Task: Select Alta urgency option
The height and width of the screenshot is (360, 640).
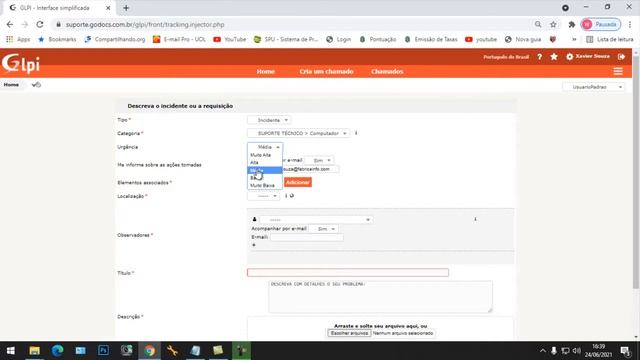Action: pyautogui.click(x=265, y=162)
